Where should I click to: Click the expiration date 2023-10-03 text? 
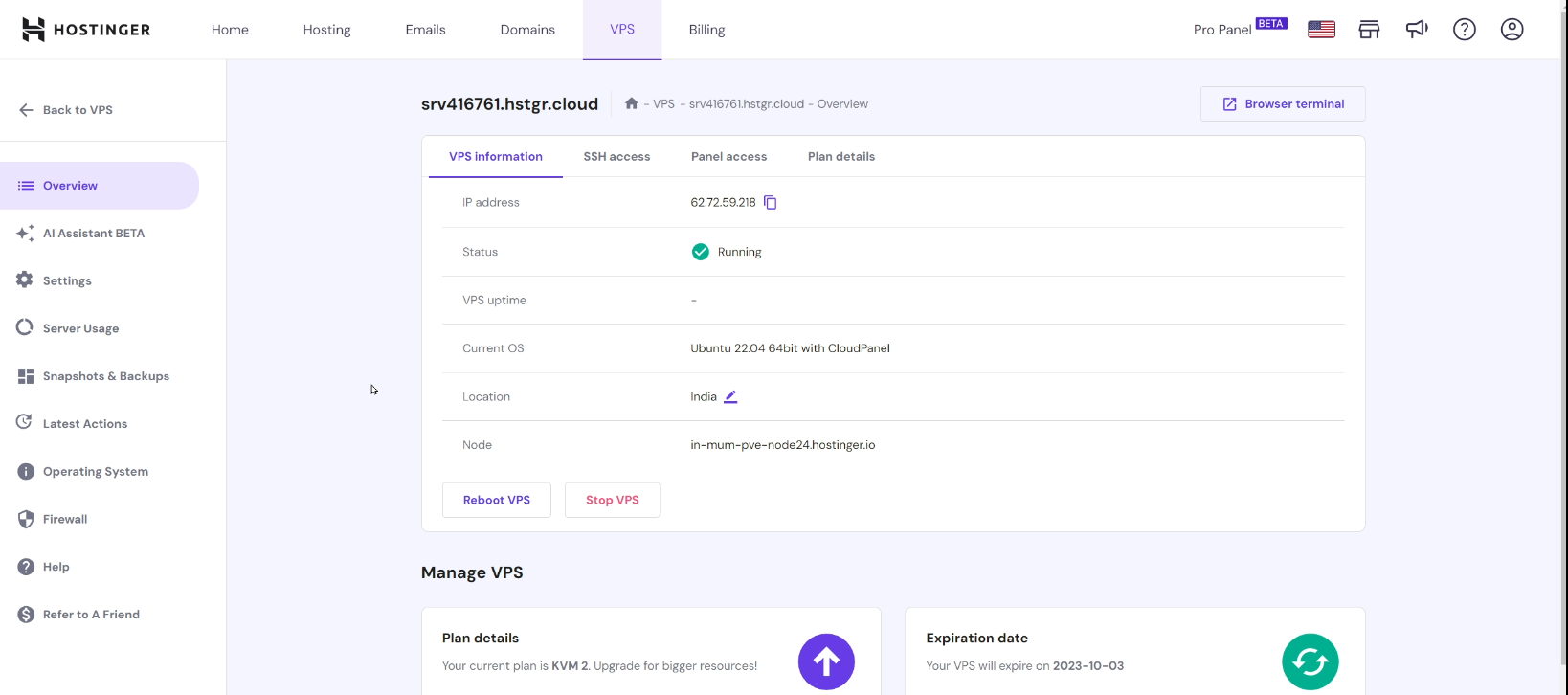1088,666
